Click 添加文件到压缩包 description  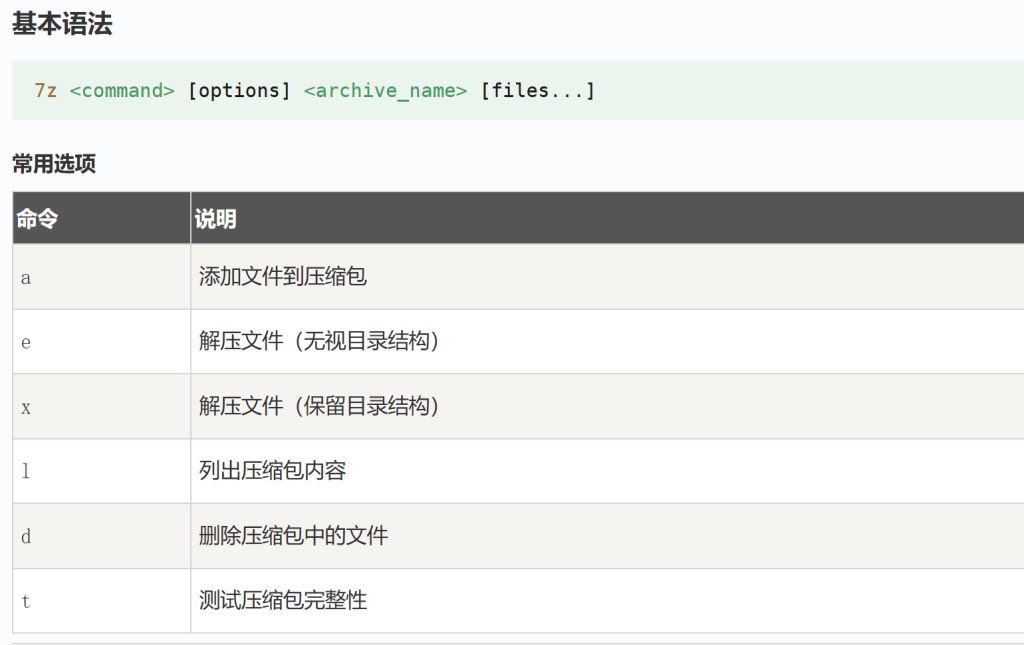[283, 276]
